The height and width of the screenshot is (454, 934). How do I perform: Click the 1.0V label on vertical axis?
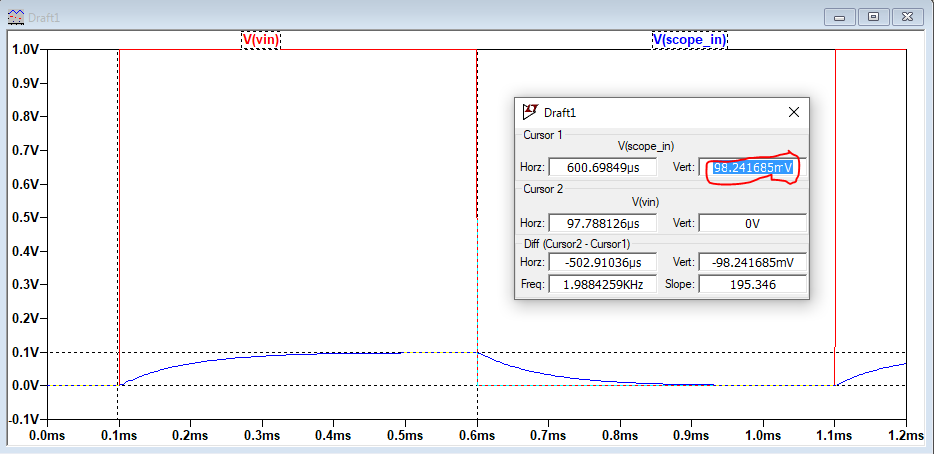(x=24, y=50)
